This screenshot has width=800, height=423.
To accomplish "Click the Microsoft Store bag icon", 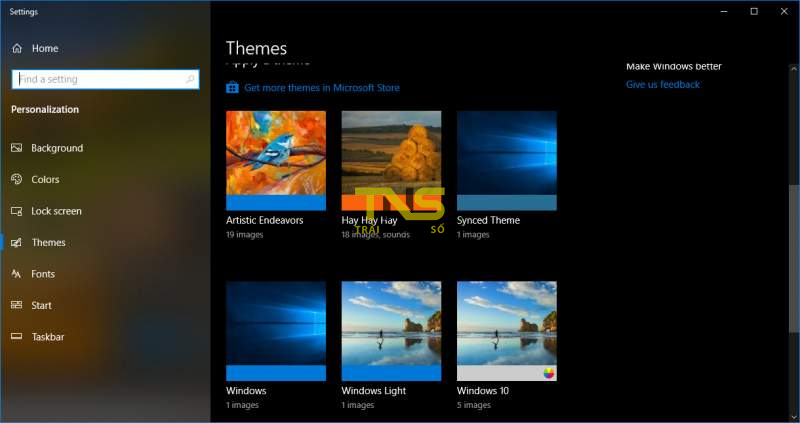I will [x=232, y=87].
